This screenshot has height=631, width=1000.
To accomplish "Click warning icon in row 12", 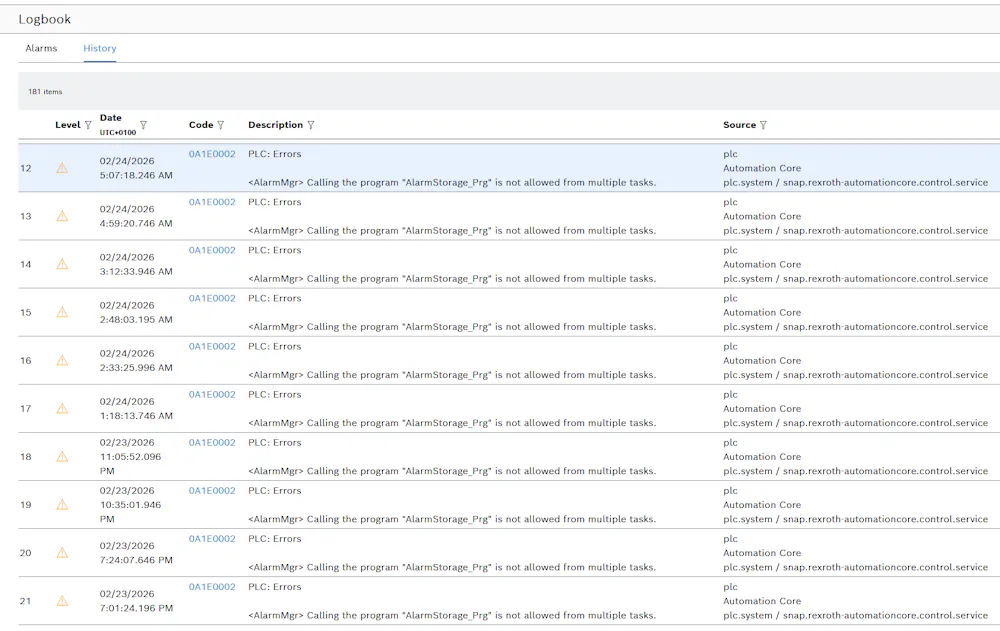I will tap(62, 168).
